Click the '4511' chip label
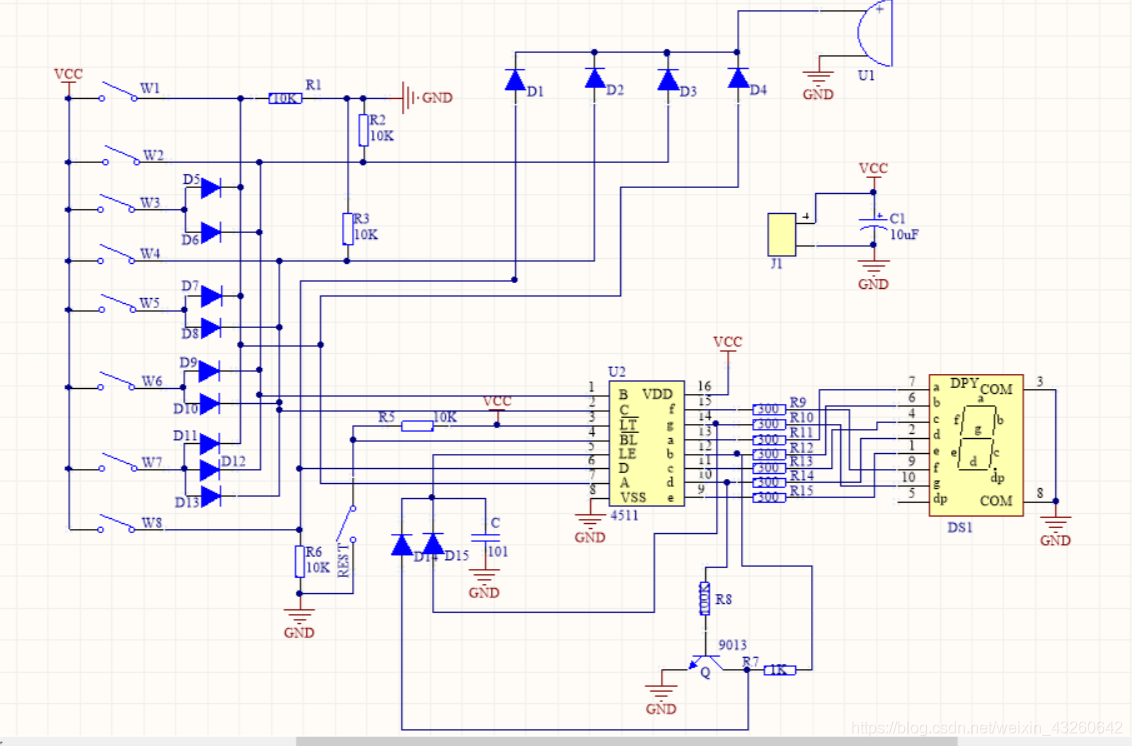The height and width of the screenshot is (746, 1132). pos(624,516)
